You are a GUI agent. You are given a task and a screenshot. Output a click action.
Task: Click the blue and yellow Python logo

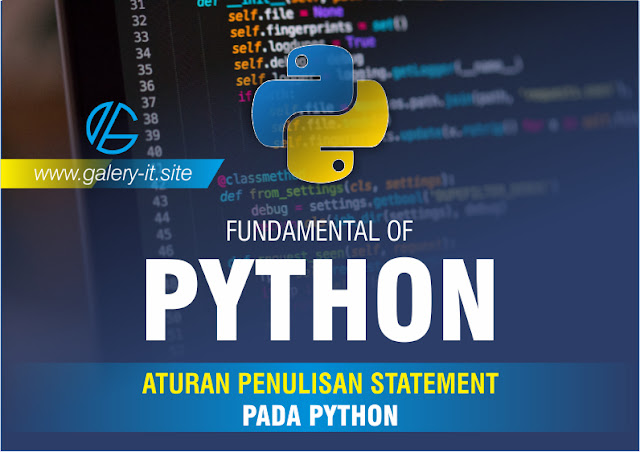point(320,114)
